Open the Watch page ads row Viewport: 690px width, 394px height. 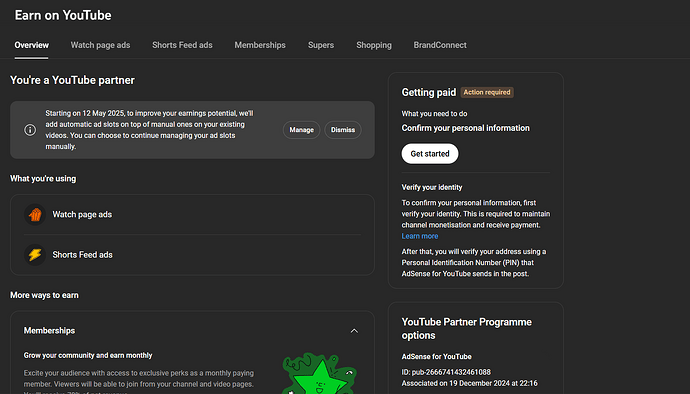tap(192, 215)
